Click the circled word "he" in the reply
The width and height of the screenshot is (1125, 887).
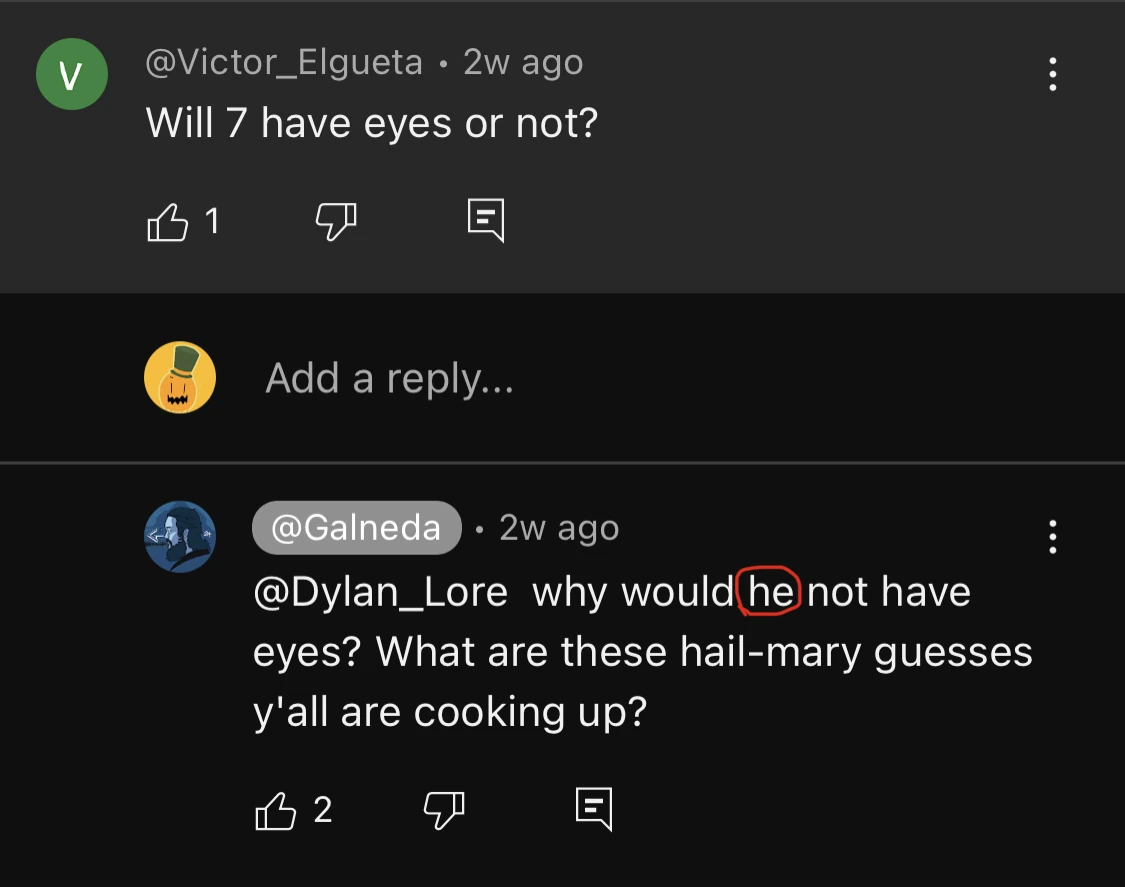(770, 592)
